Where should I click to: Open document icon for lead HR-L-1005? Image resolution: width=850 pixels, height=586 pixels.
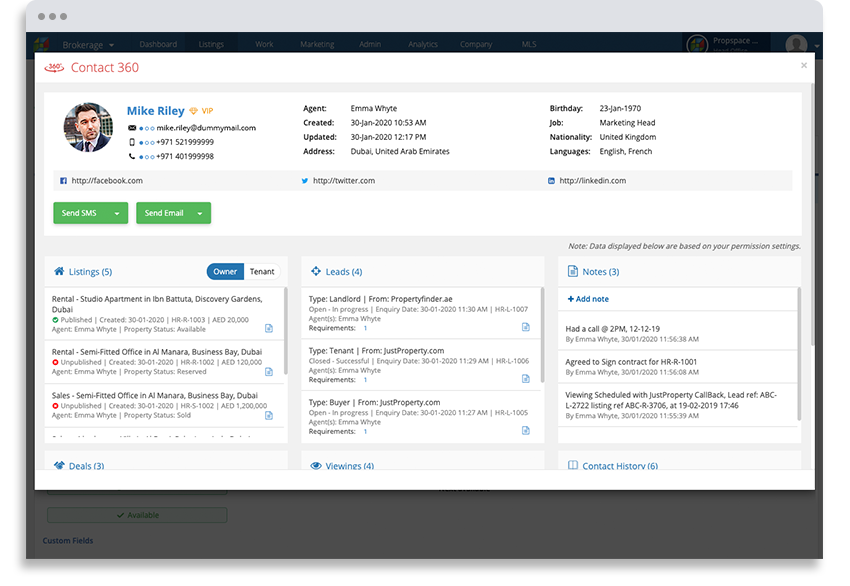[x=526, y=430]
